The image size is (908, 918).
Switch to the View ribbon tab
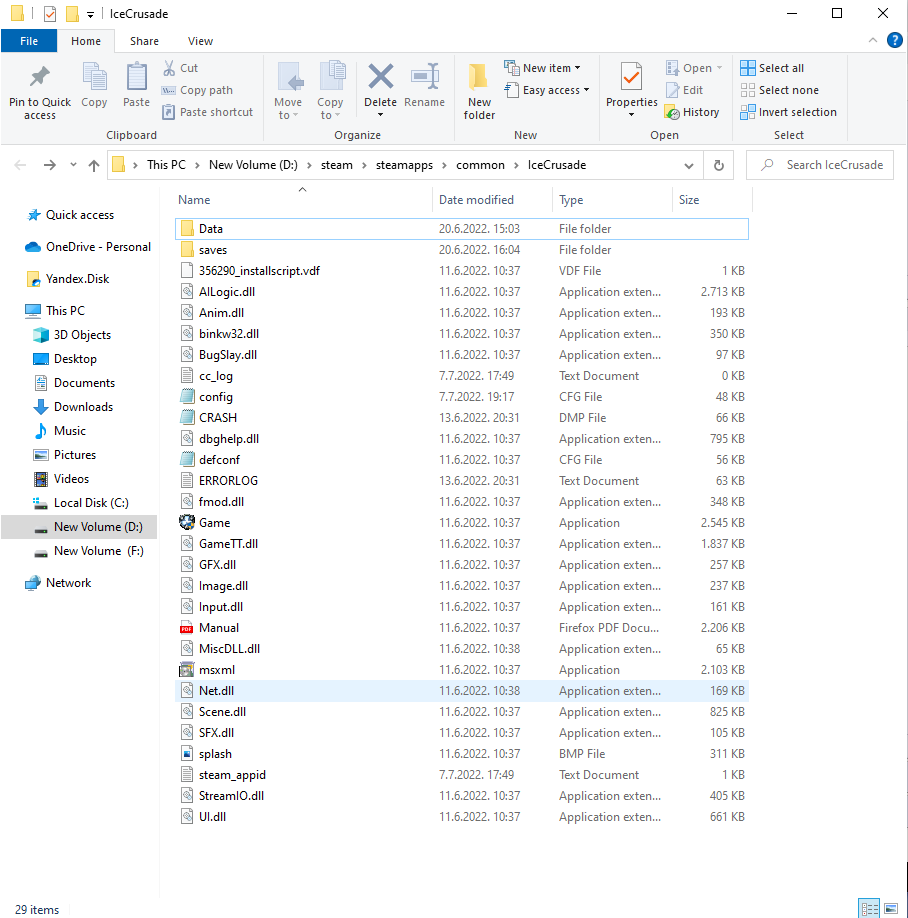coord(200,41)
